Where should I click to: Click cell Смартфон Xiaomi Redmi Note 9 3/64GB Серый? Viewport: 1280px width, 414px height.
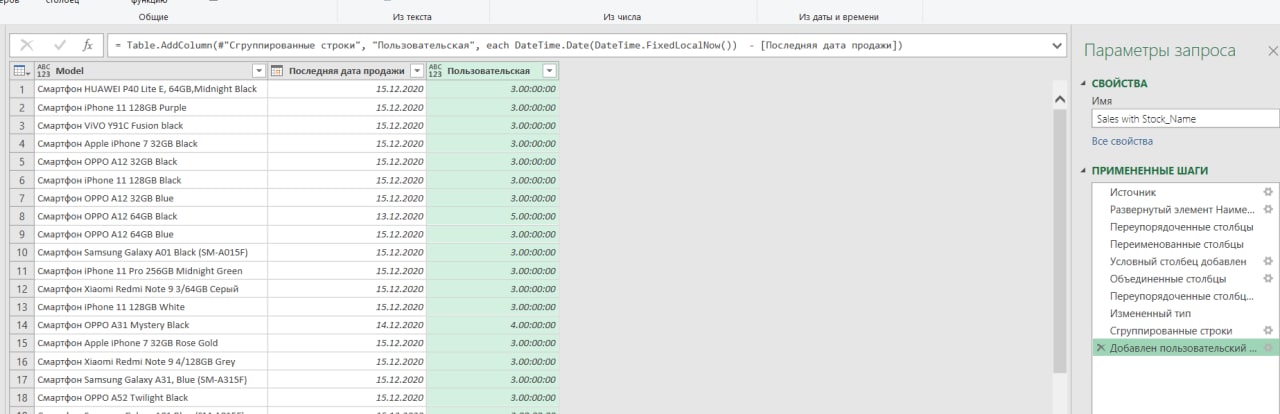click(x=151, y=289)
